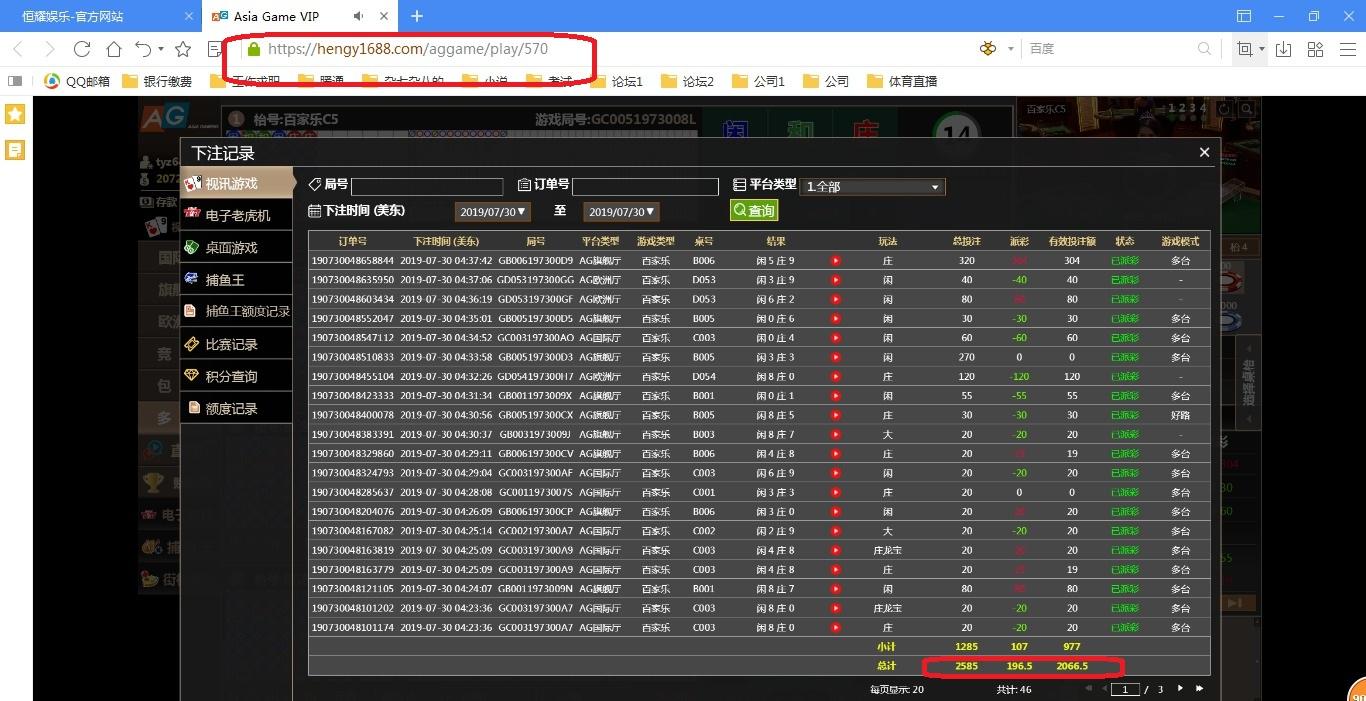
Task: Select 桌面游戏 category
Action: 237,247
